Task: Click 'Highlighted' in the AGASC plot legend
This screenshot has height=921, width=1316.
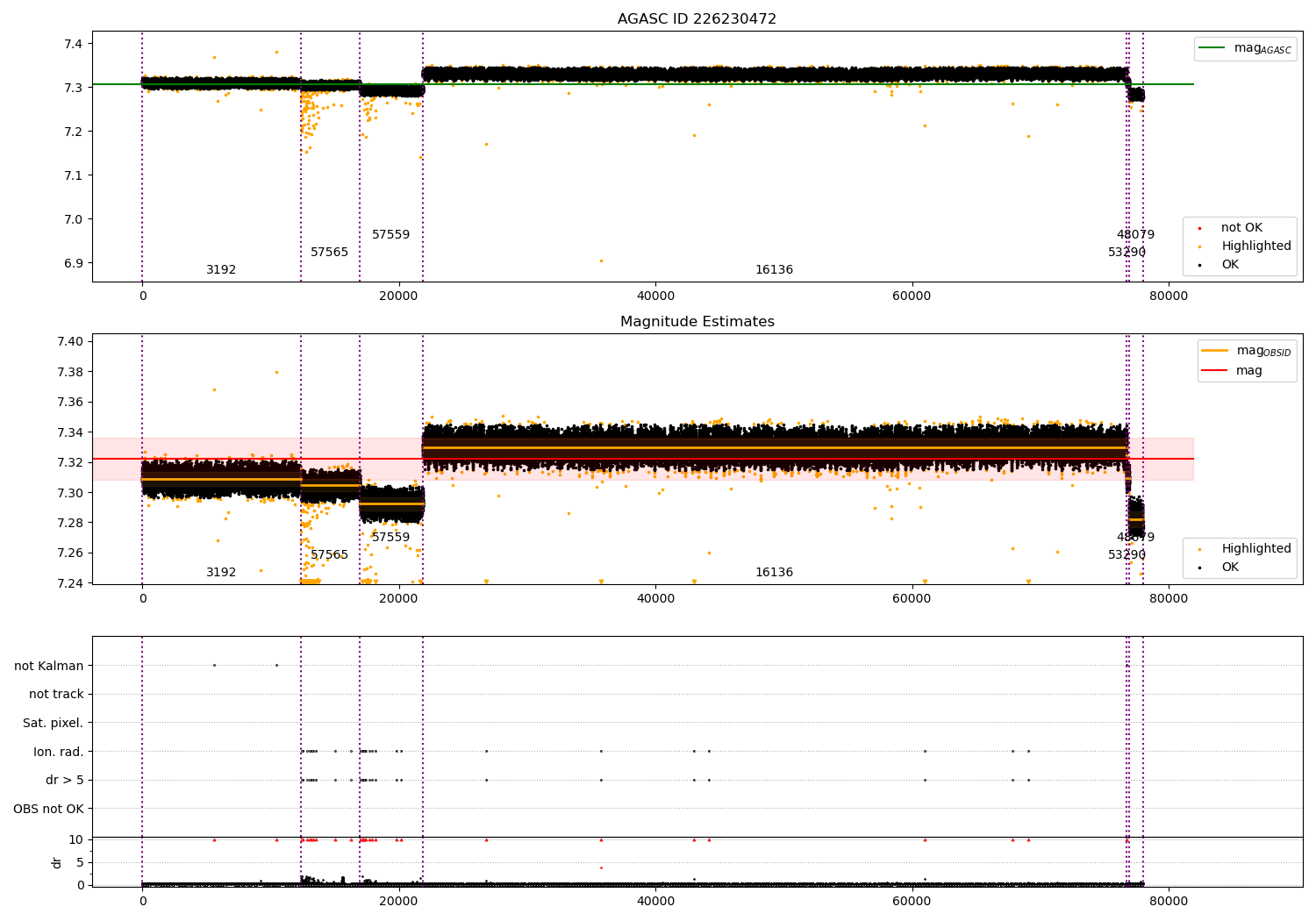Action: 1255,246
